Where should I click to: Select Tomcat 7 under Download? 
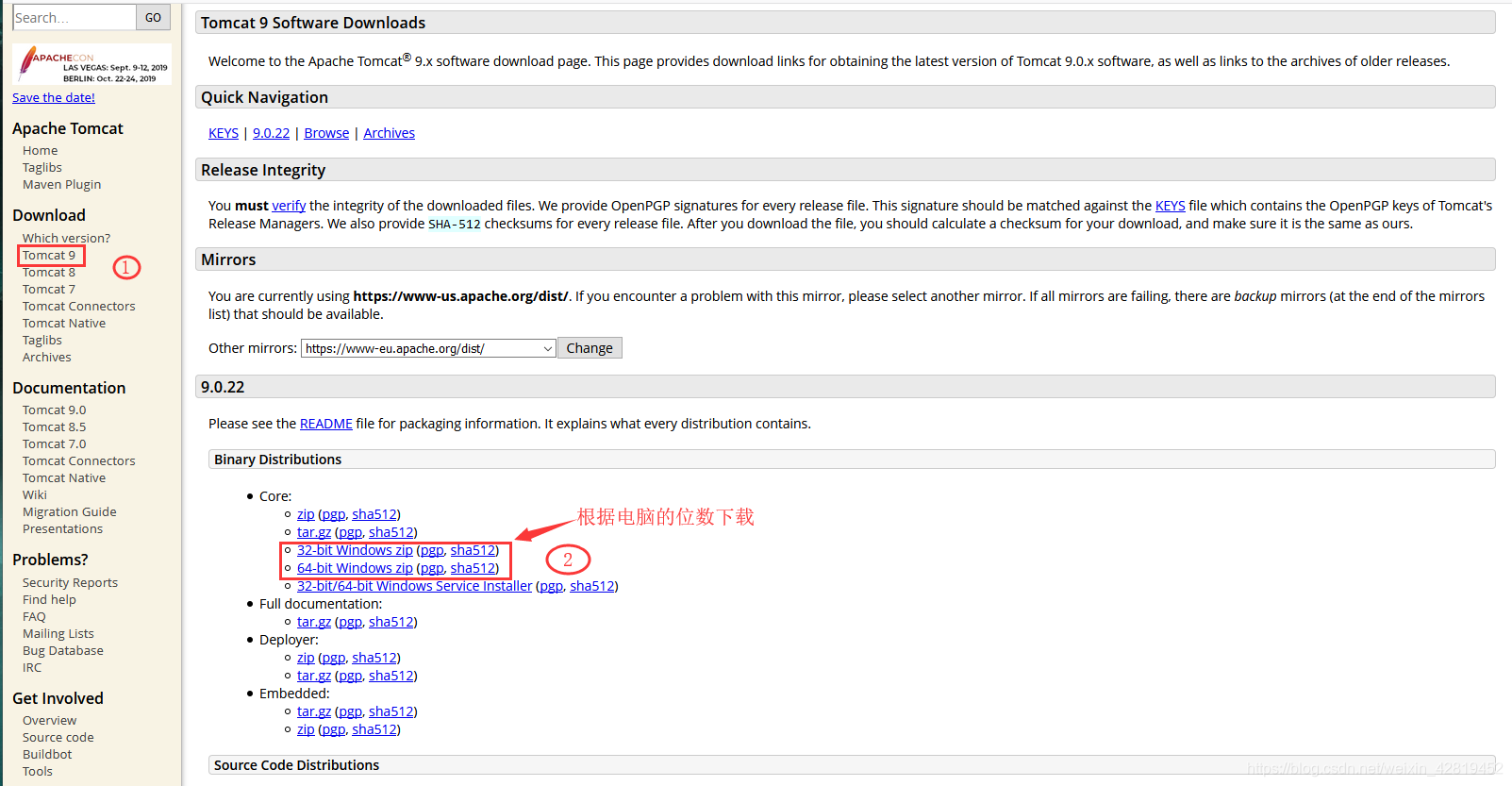point(49,290)
